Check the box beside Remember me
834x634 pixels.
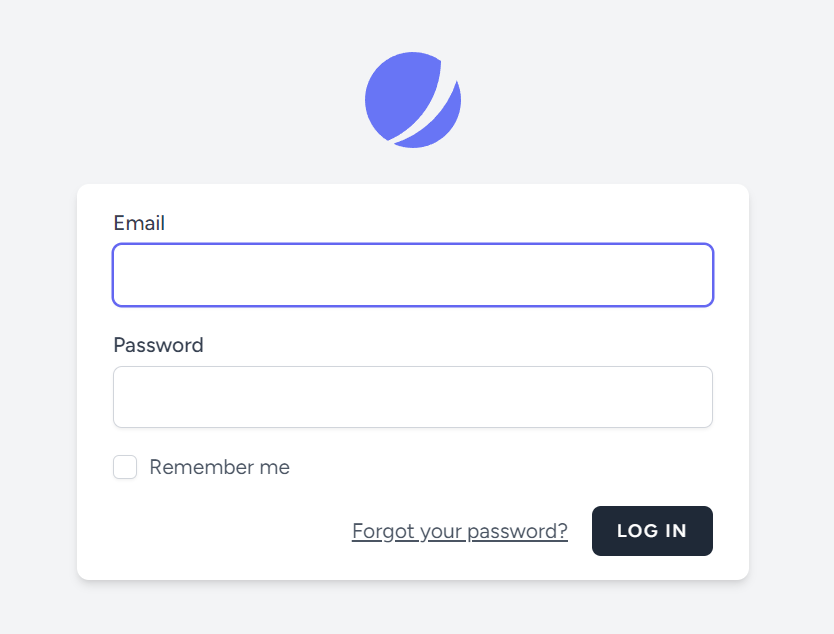(x=125, y=467)
